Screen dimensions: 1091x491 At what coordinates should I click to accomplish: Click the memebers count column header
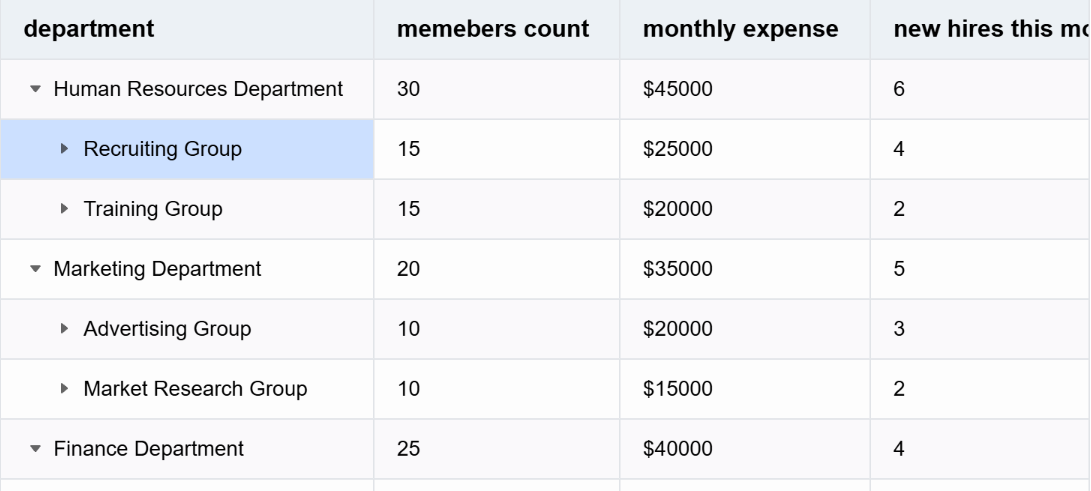pyautogui.click(x=493, y=29)
